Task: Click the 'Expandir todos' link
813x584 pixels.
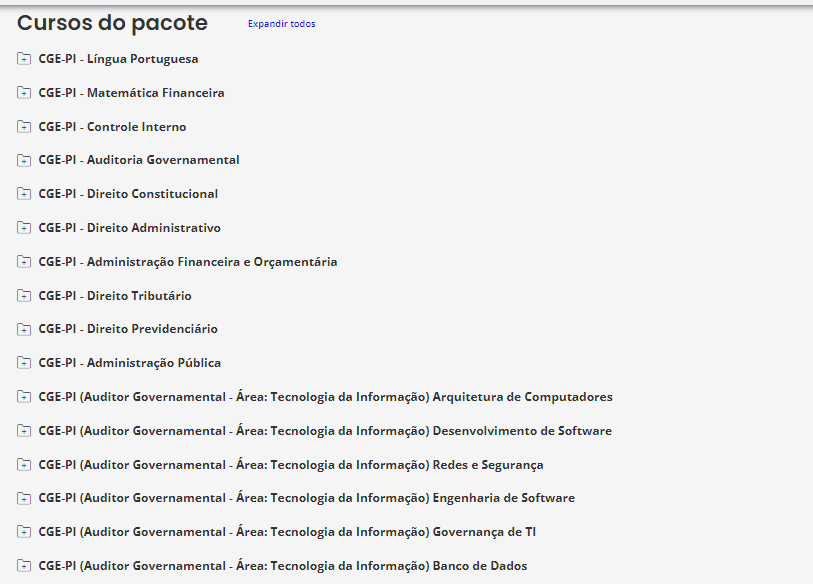Action: [281, 24]
